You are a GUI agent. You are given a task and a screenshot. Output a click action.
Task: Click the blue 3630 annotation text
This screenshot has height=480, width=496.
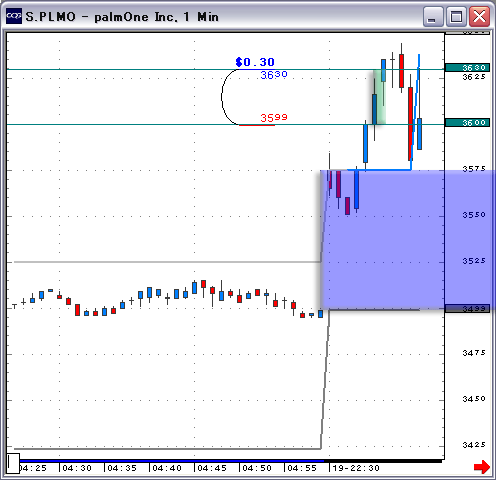(274, 75)
